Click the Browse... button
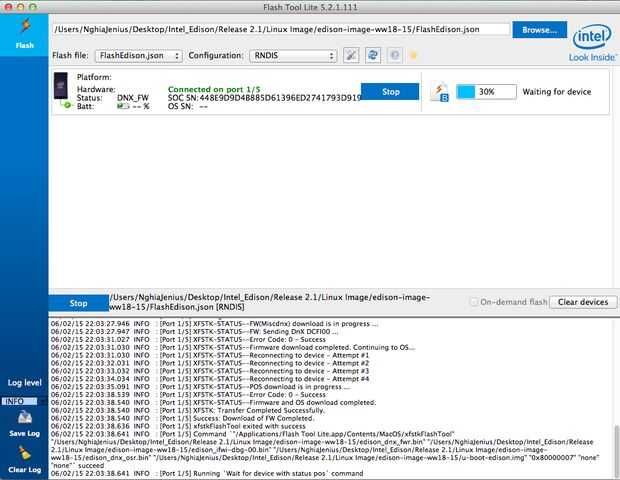Image resolution: width=620 pixels, height=480 pixels. click(539, 30)
